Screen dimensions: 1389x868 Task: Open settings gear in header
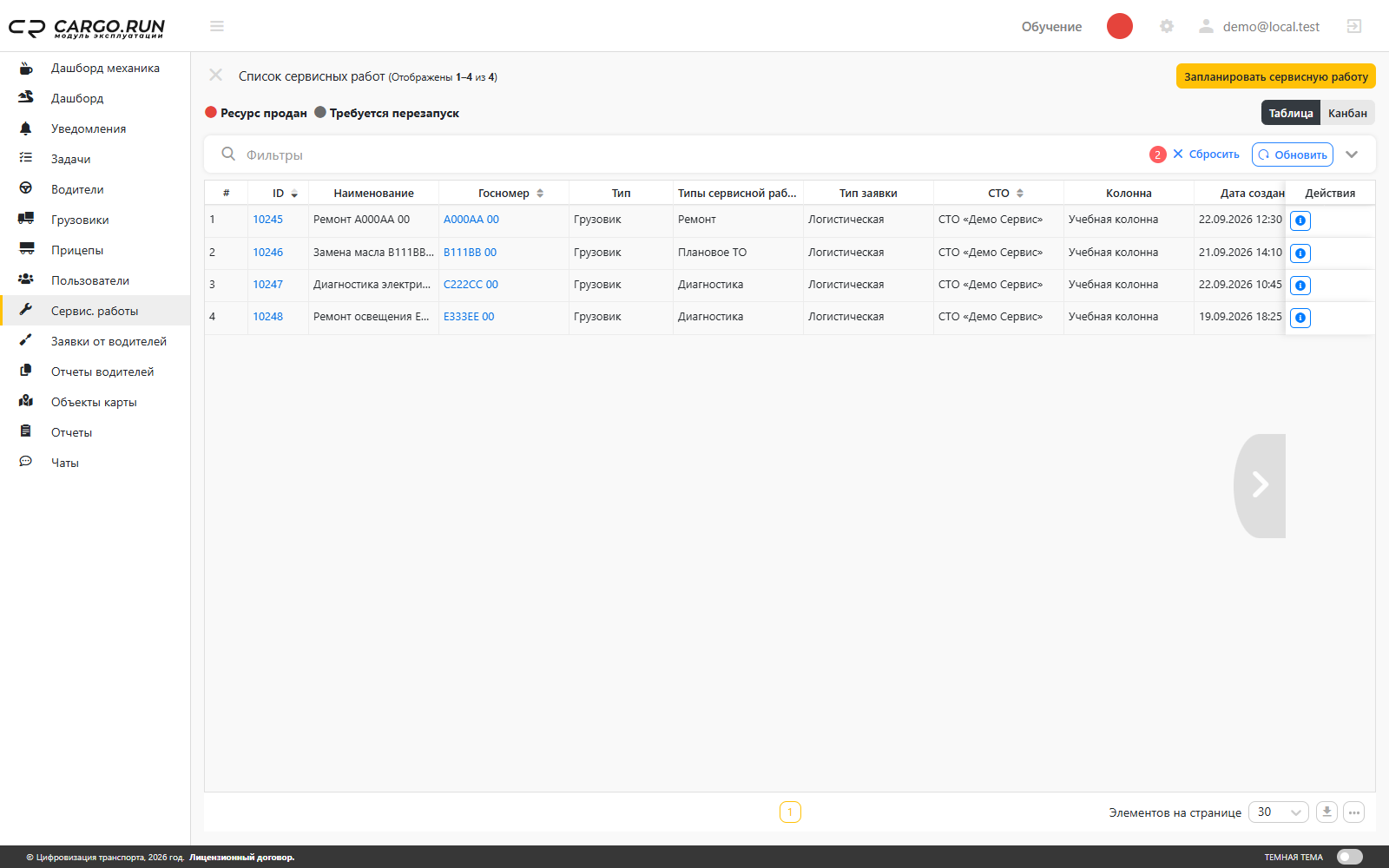coord(1167,26)
